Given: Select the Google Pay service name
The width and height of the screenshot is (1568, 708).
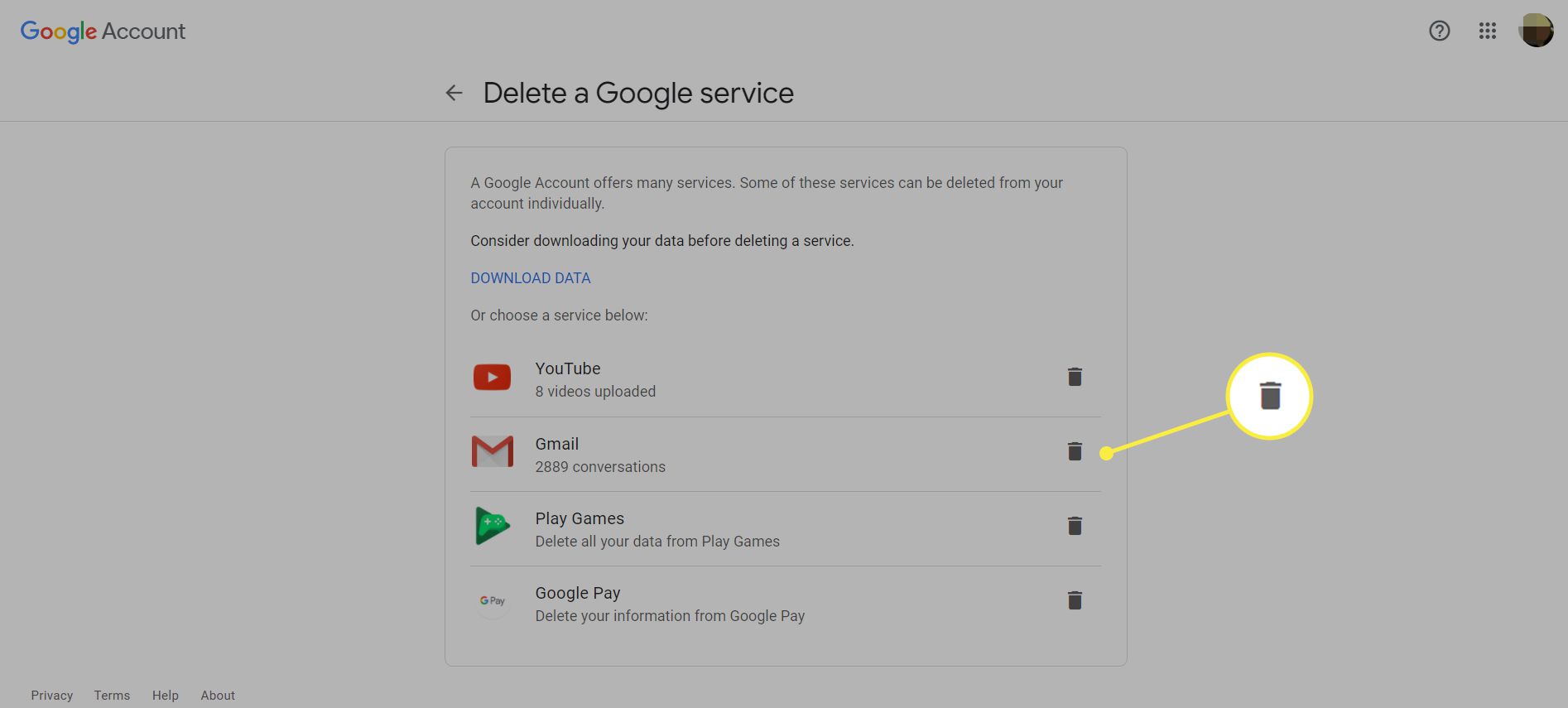Looking at the screenshot, I should coord(578,593).
